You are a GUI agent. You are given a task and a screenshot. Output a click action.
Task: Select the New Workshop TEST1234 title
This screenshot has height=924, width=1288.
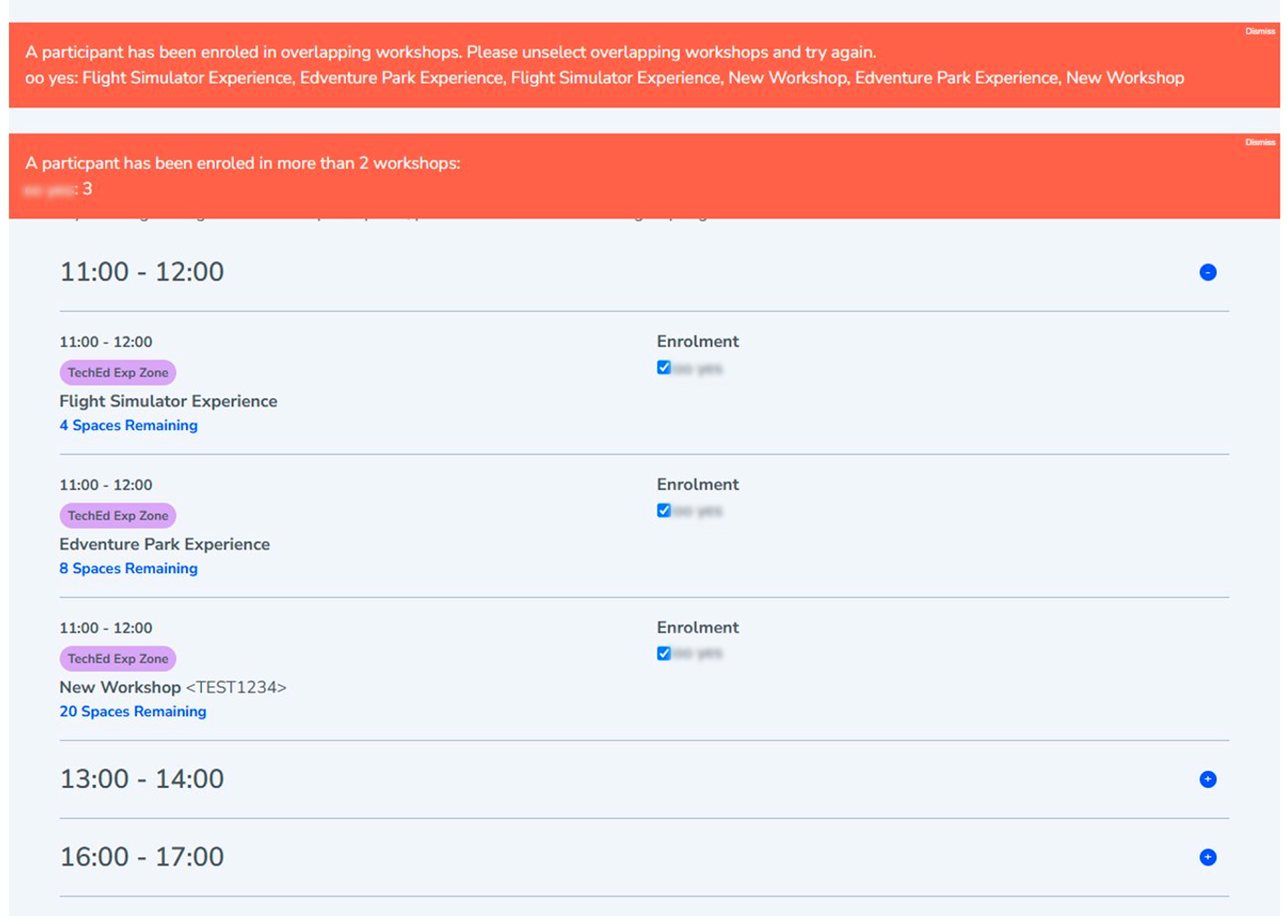172,688
